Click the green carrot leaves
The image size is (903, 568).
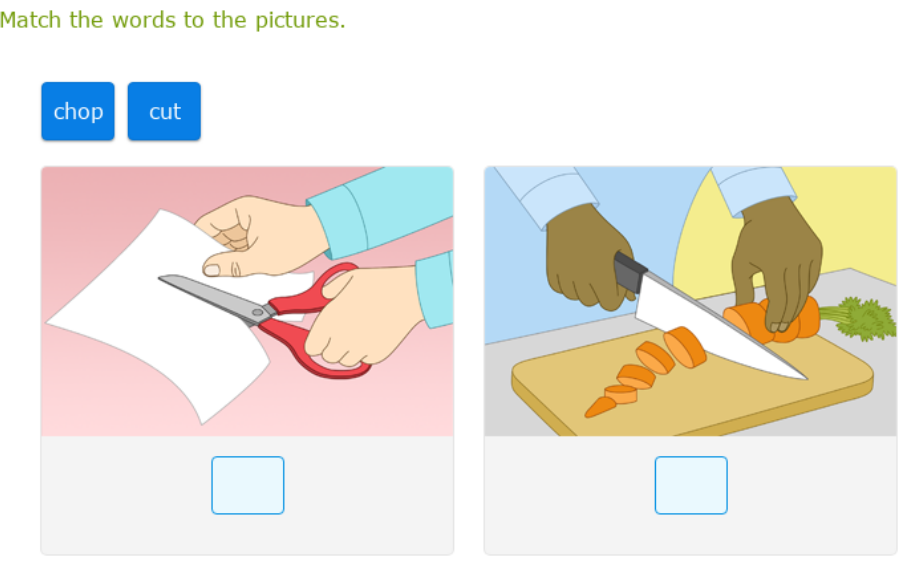(862, 316)
